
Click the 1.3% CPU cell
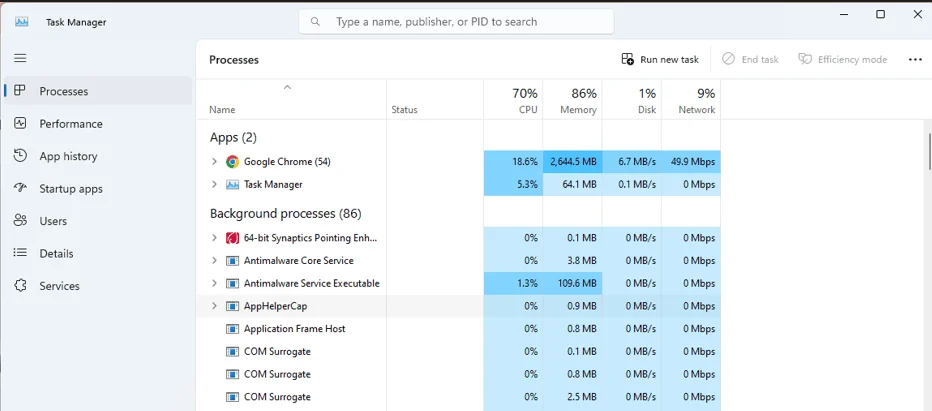pos(513,283)
